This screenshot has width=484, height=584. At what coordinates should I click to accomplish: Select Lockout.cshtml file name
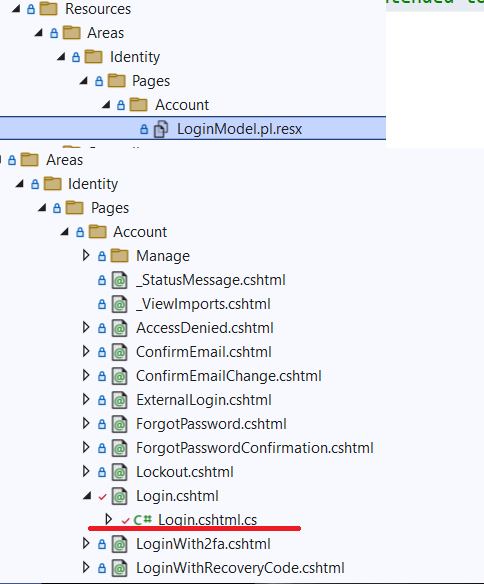[185, 472]
